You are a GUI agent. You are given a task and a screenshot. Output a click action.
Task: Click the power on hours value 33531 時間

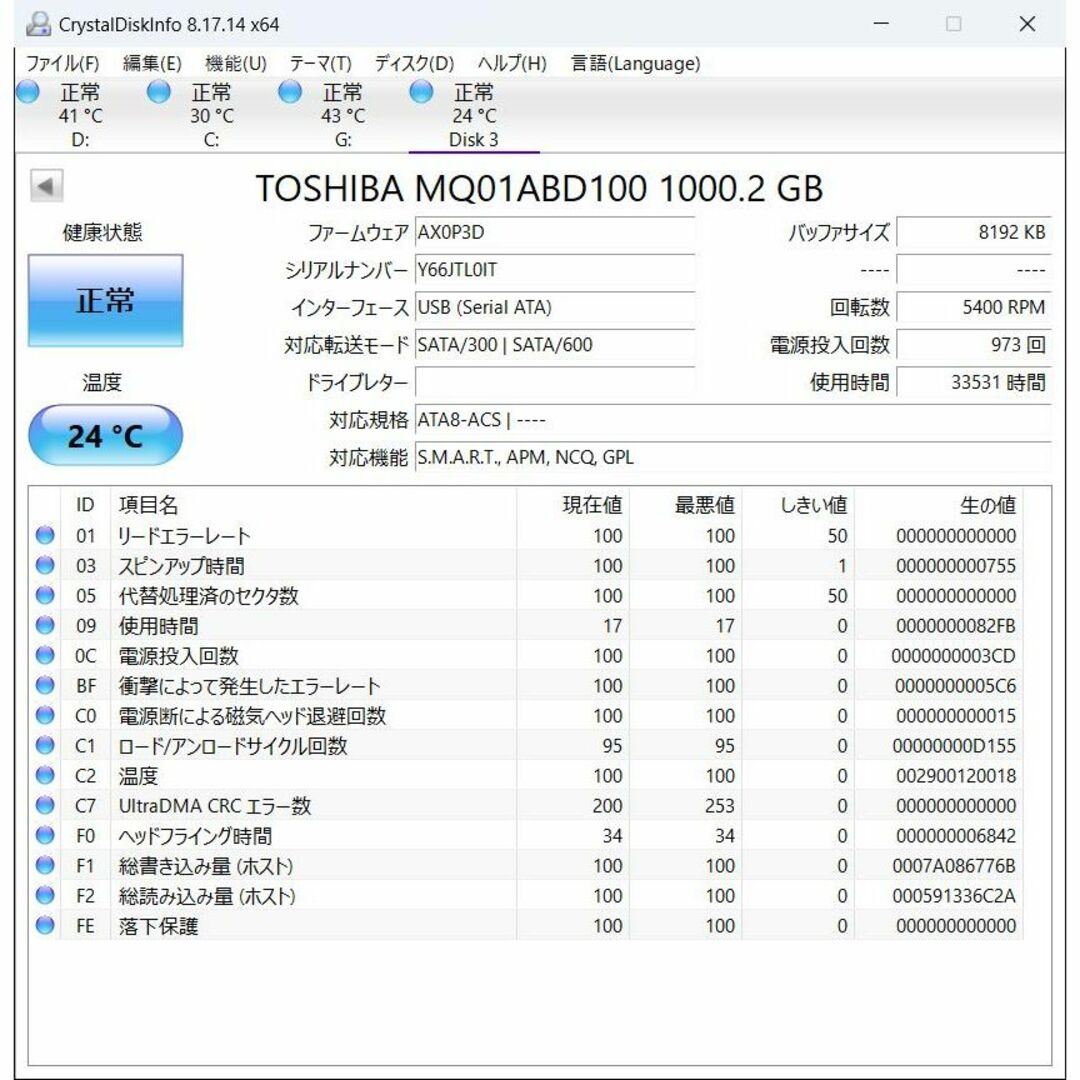point(973,382)
